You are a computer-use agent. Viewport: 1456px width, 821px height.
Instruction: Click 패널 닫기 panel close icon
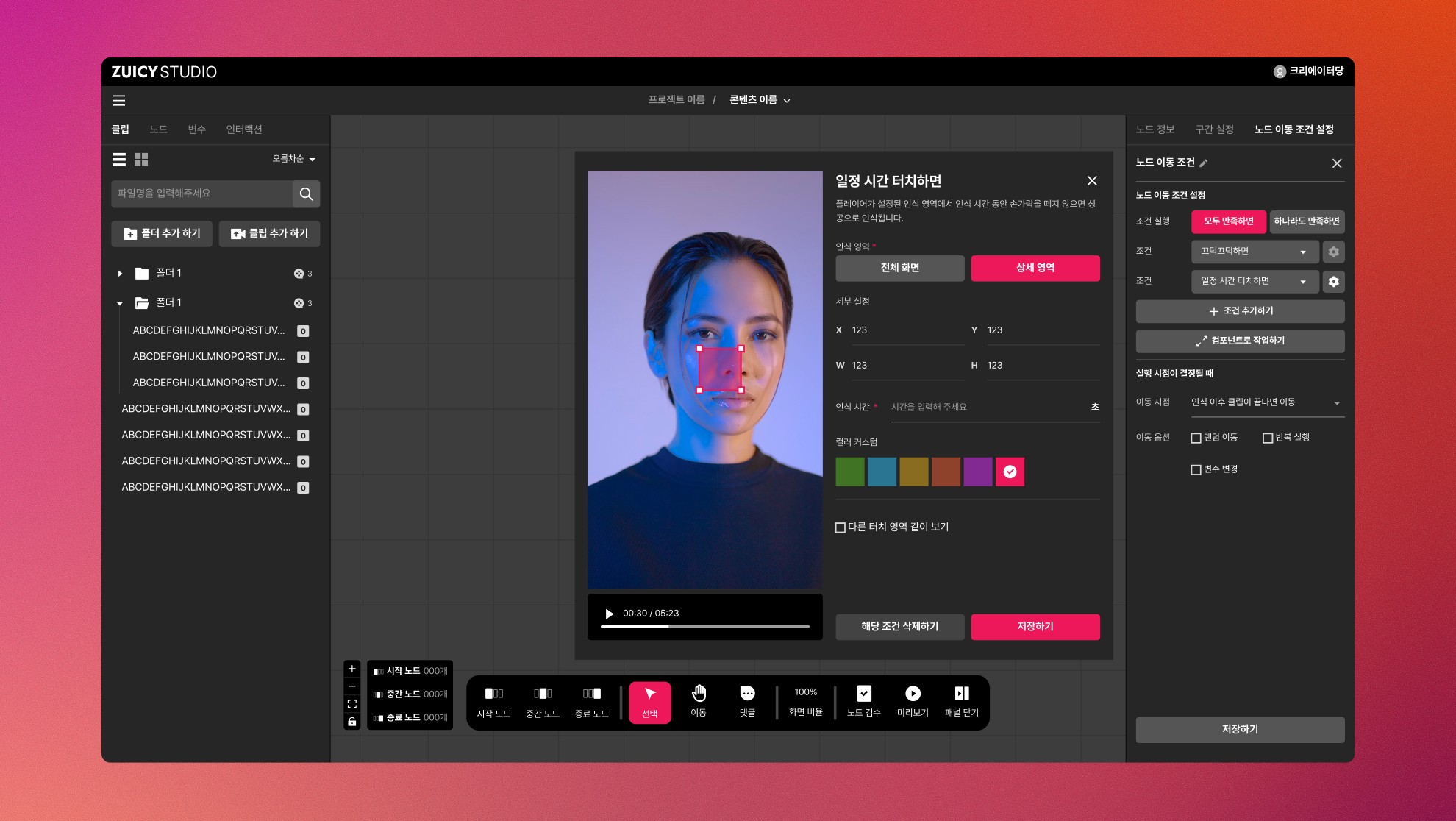pos(961,694)
